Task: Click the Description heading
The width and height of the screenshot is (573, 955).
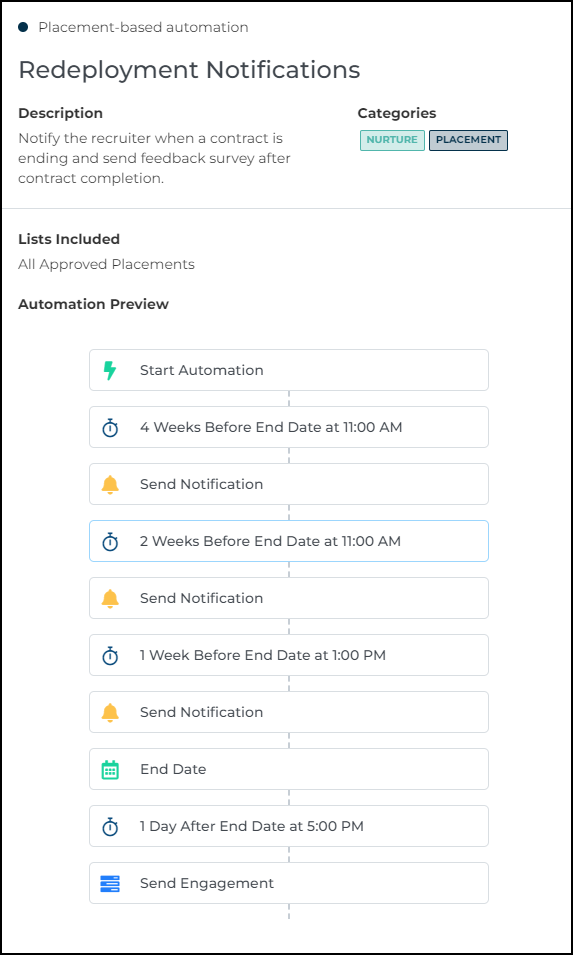Action: pyautogui.click(x=60, y=113)
